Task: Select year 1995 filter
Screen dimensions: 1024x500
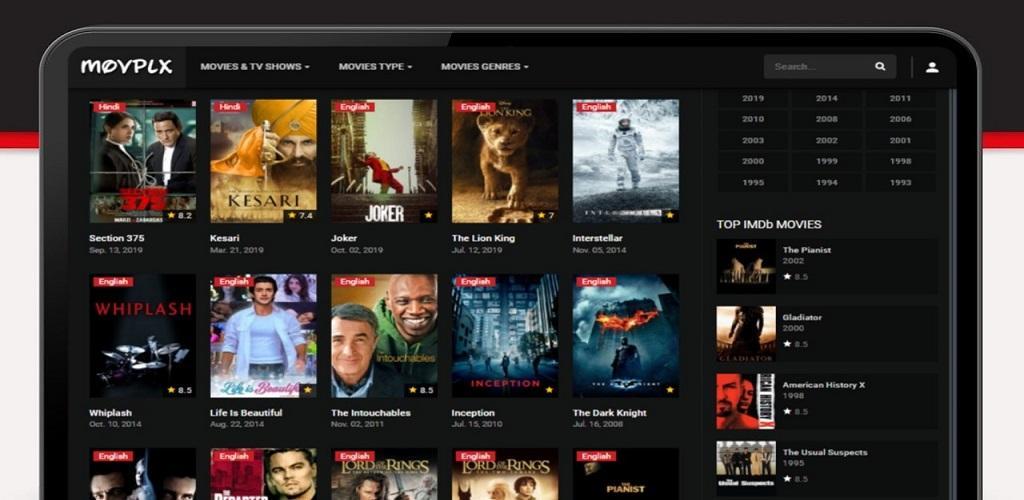Action: [x=753, y=183]
